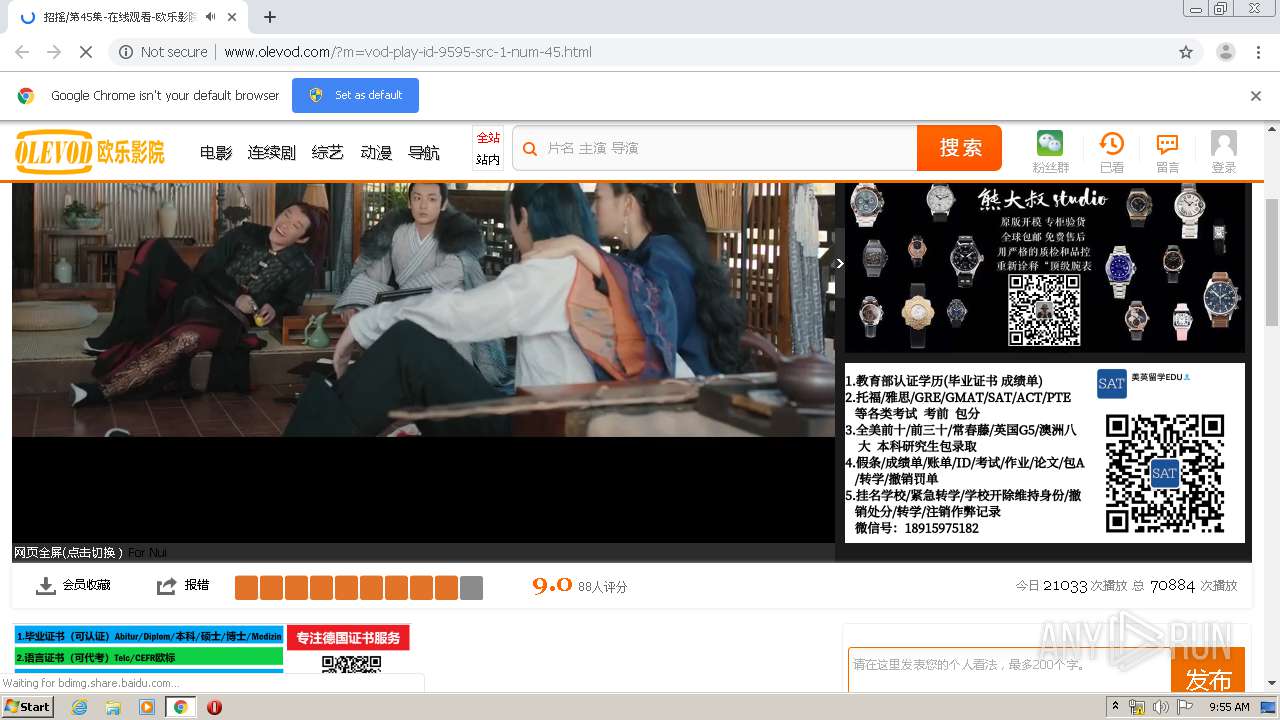Click the 9.0 score text
The image size is (1280, 720).
coord(552,585)
